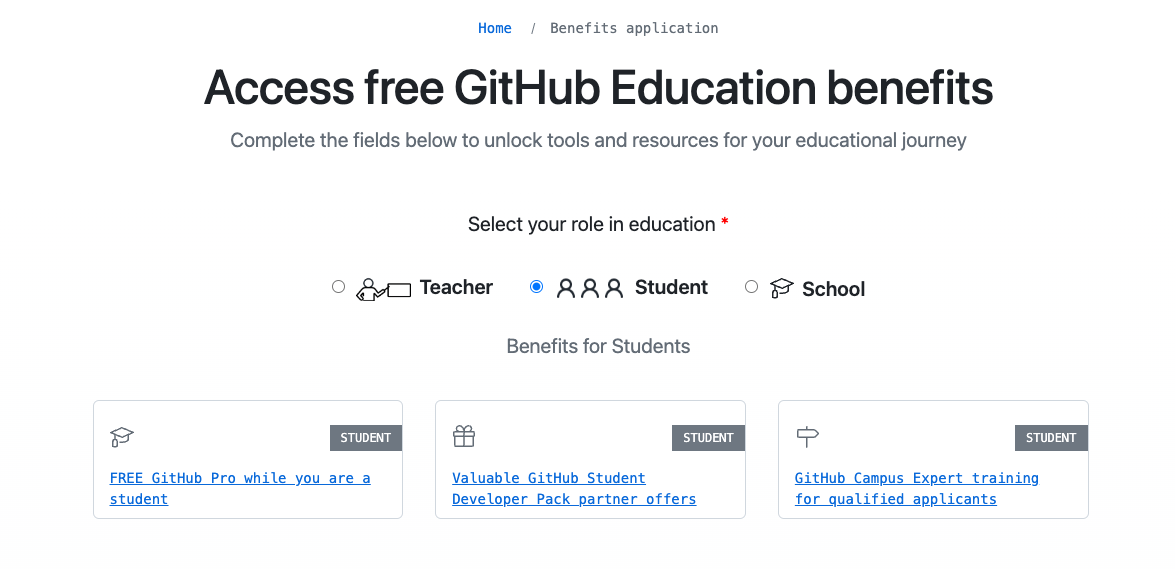Image resolution: width=1175 pixels, height=569 pixels.
Task: Select the Student radio button
Action: [536, 287]
